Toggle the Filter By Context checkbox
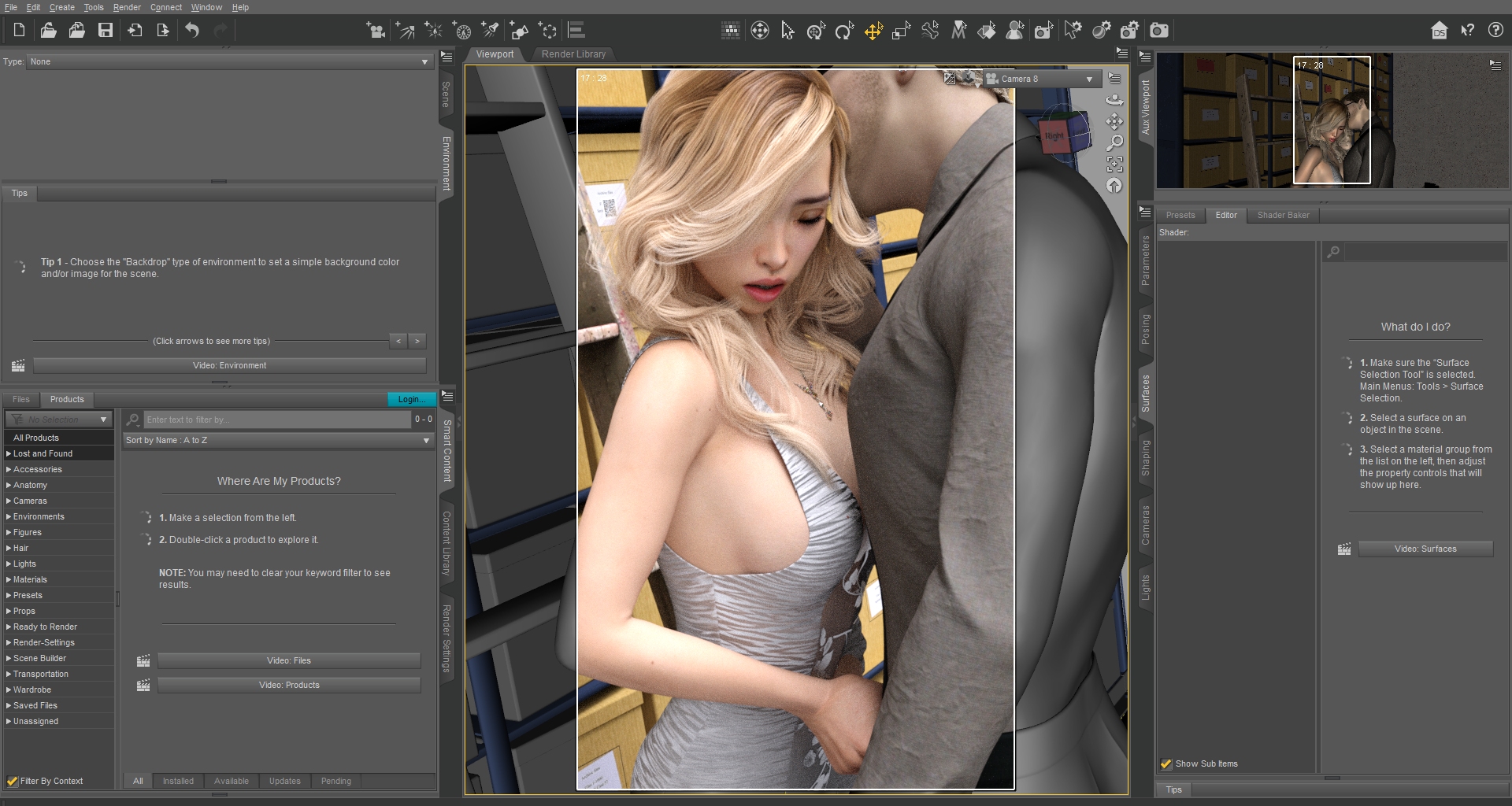The height and width of the screenshot is (806, 1512). click(x=13, y=781)
